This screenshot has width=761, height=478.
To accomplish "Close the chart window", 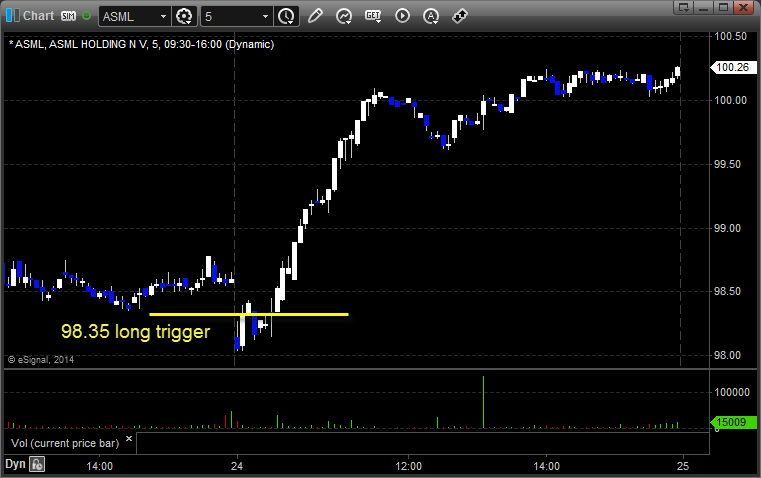I will point(743,7).
